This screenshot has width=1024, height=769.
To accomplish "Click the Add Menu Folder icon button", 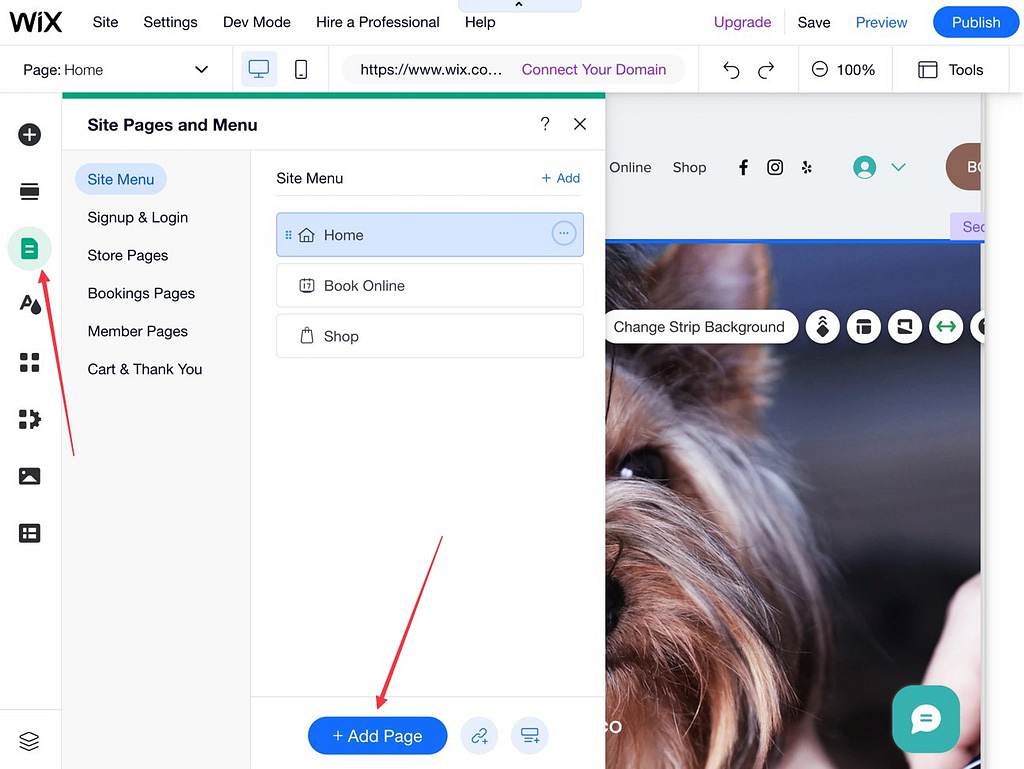I will coord(530,736).
